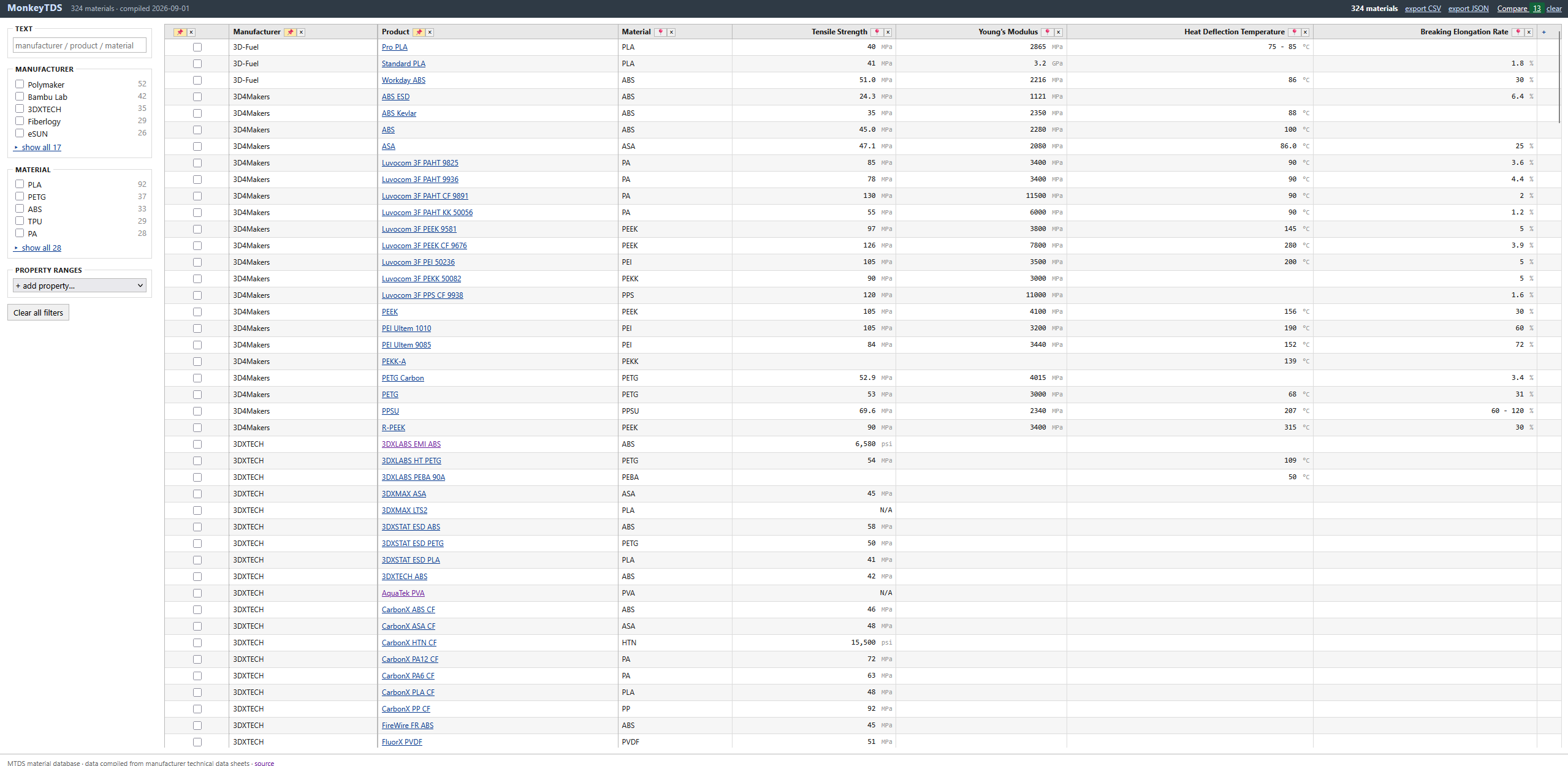The width and height of the screenshot is (1568, 766).
Task: Tick the eSUN manufacturer filter
Action: click(20, 134)
